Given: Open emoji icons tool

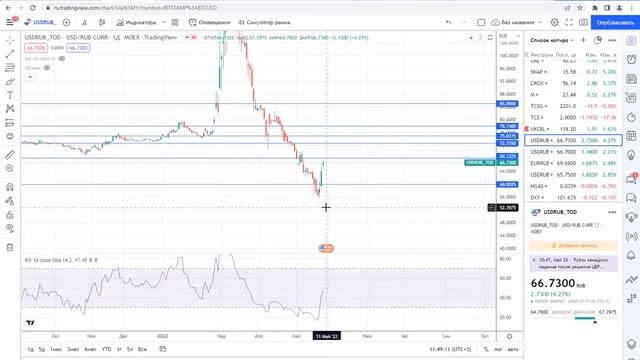Looking at the screenshot, I should click(x=10, y=136).
